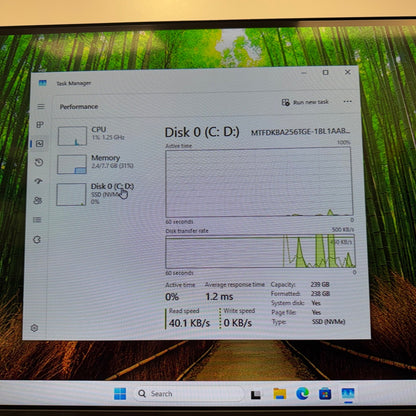The width and height of the screenshot is (416, 416).
Task: Open Task Manager settings gear
Action: coord(34,328)
